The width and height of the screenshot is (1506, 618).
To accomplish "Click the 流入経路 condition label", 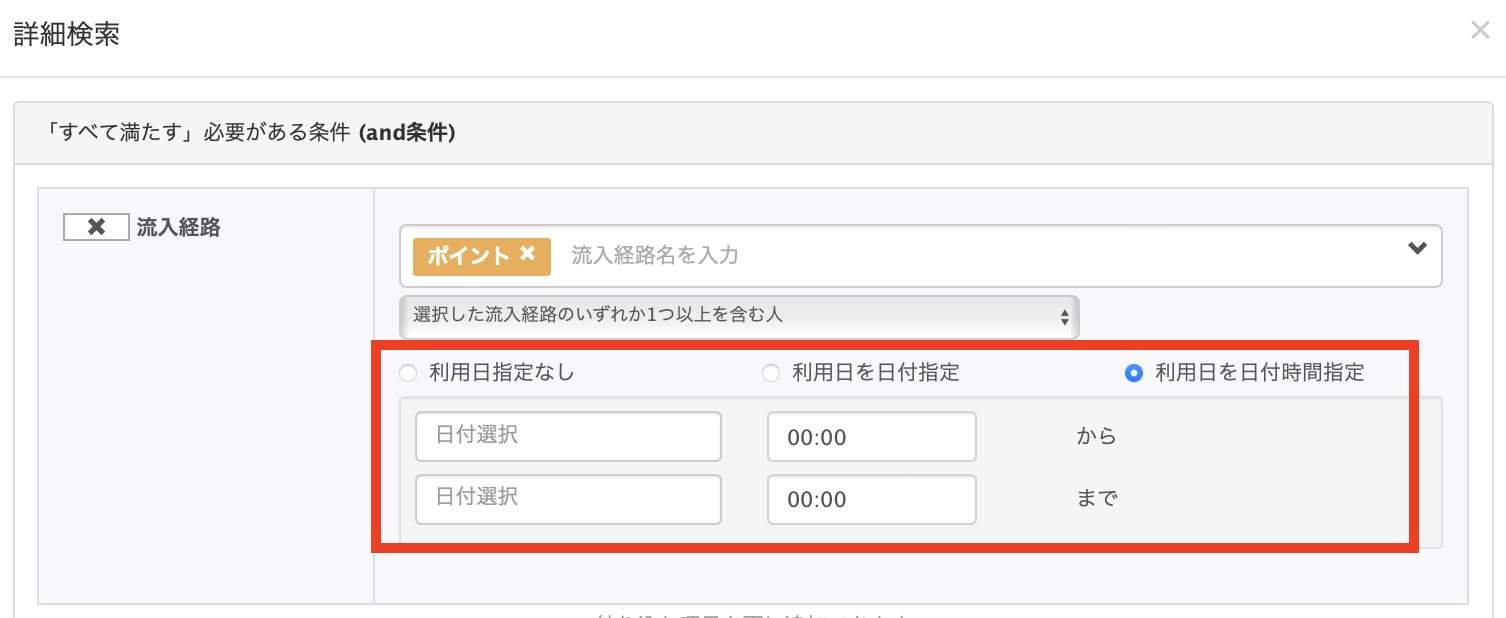I will 178,227.
